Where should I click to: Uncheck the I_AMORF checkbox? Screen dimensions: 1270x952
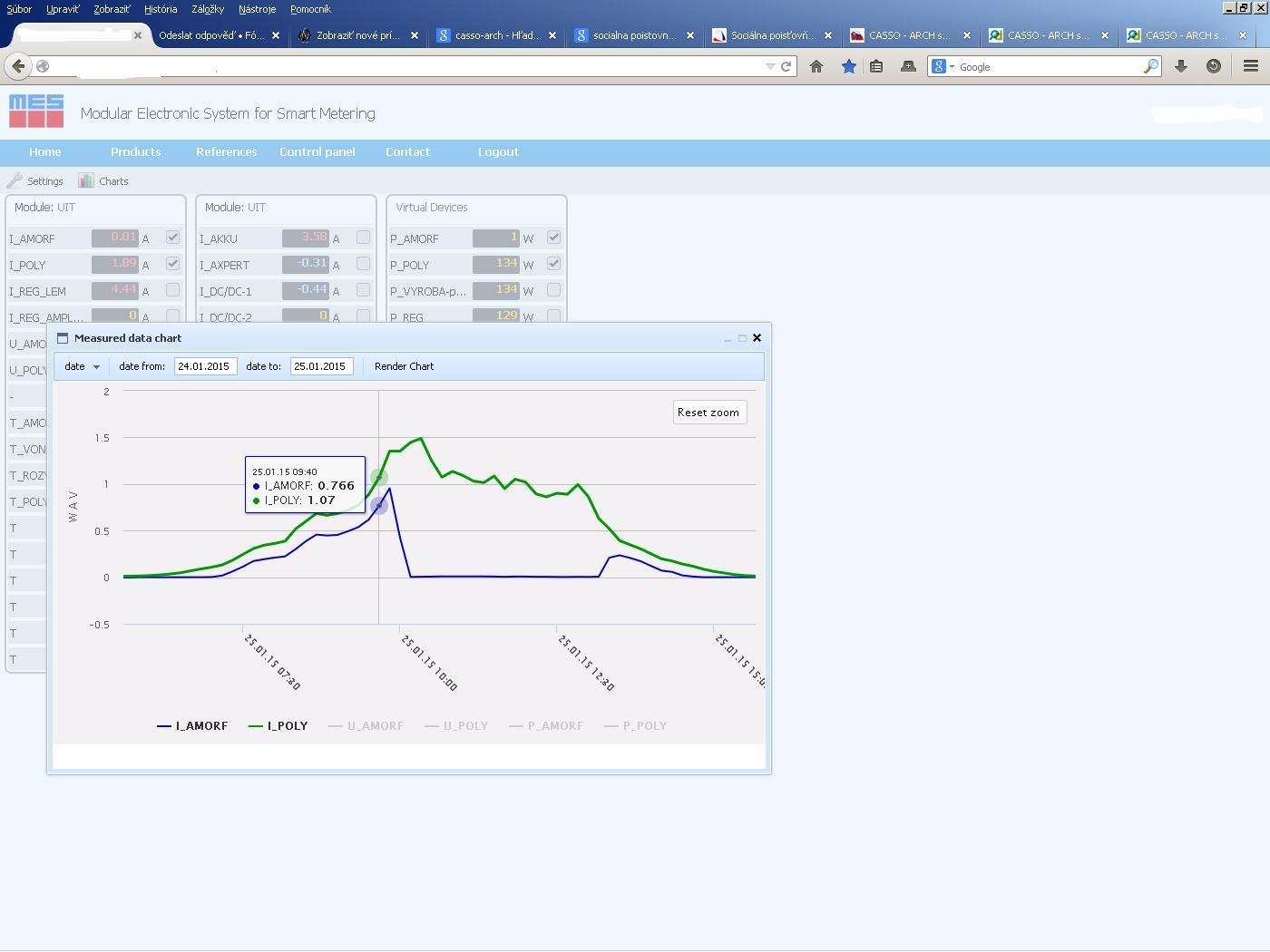172,238
